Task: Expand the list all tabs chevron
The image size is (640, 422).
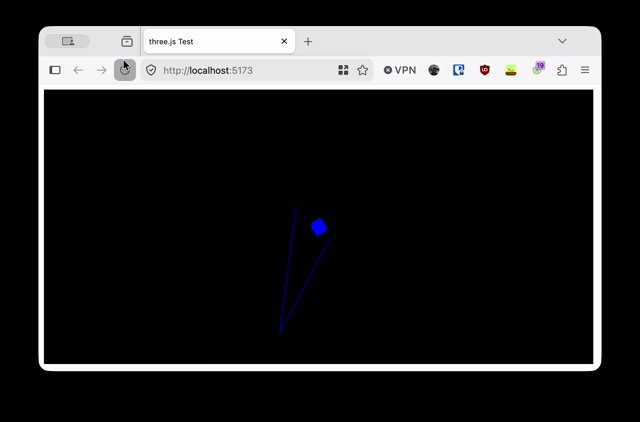Action: click(562, 41)
